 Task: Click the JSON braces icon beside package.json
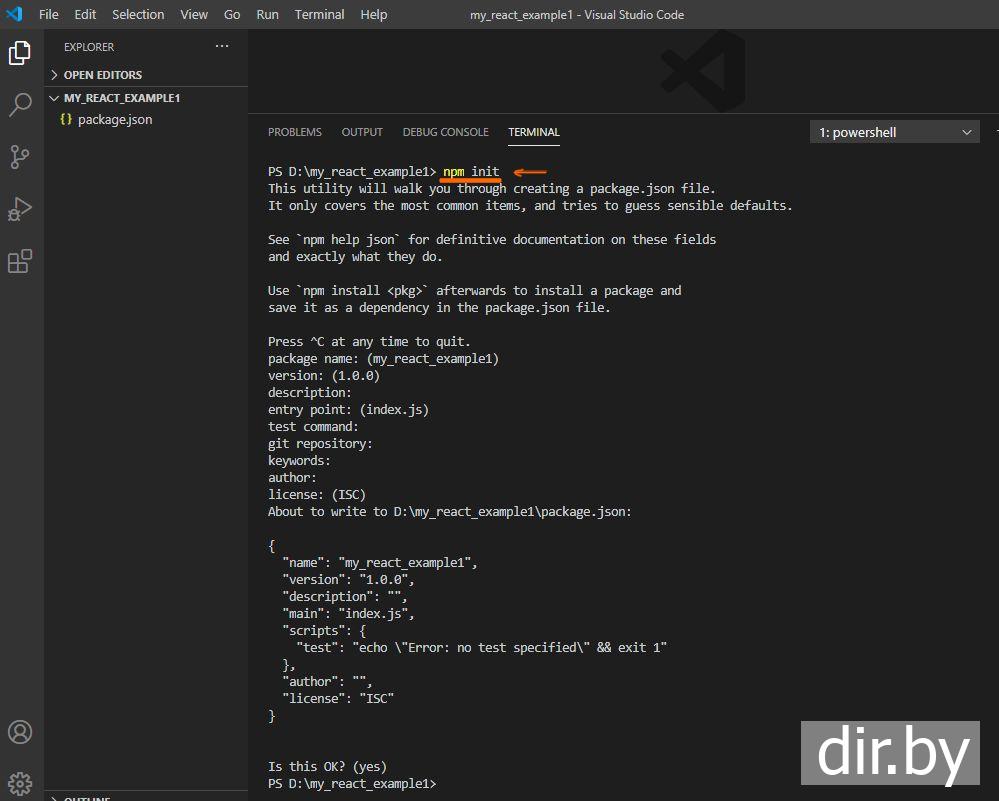coord(66,119)
